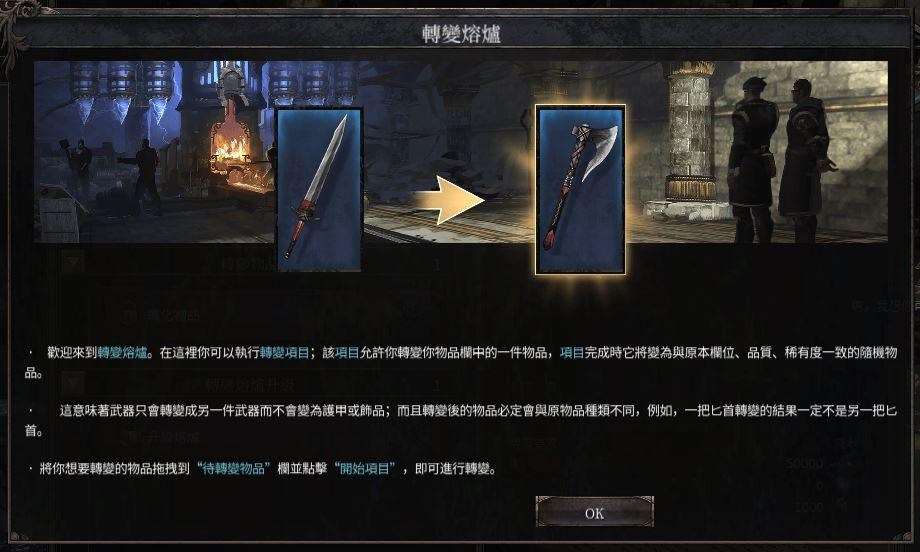The image size is (920, 552).
Task: Select the glowing axe item card
Action: (580, 189)
